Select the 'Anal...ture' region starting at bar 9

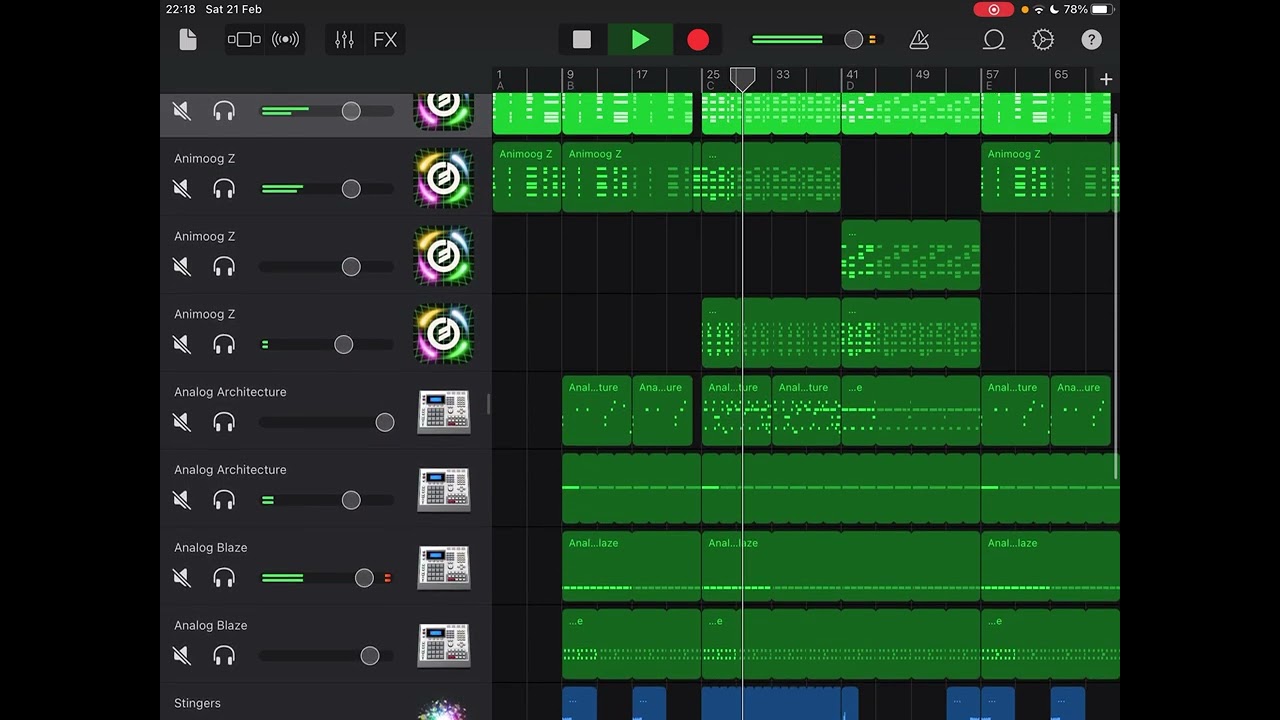click(x=597, y=410)
